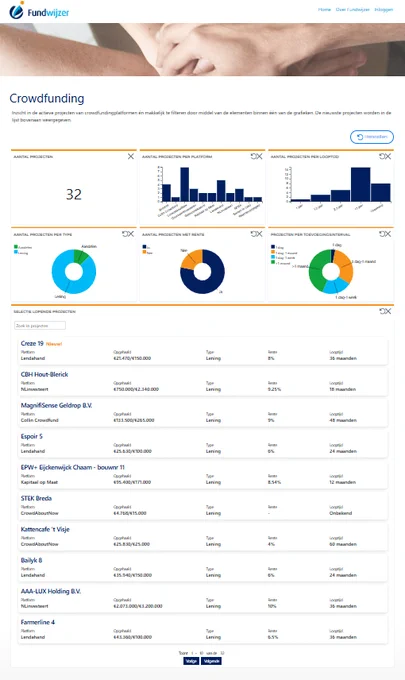
Task: Go to the Inloggen page
Action: 384,9
